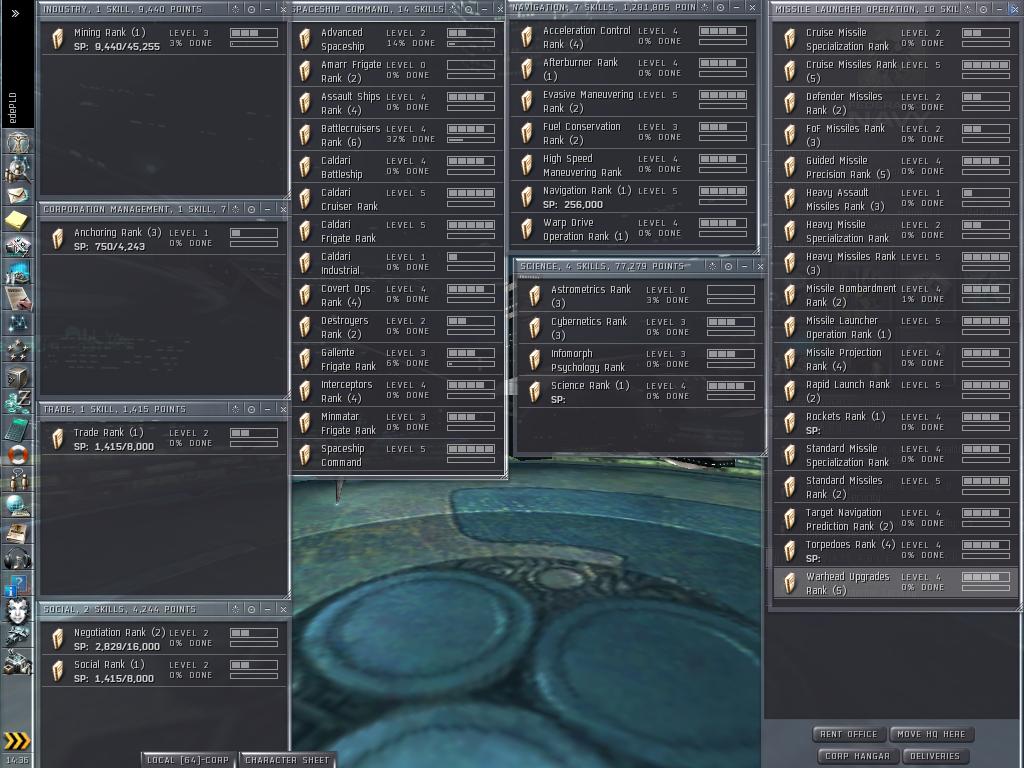Open the globe browser icon in the sidebar

(x=18, y=506)
